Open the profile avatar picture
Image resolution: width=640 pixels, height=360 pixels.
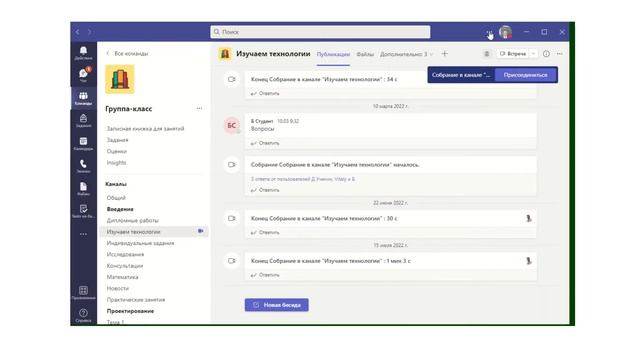pos(506,32)
